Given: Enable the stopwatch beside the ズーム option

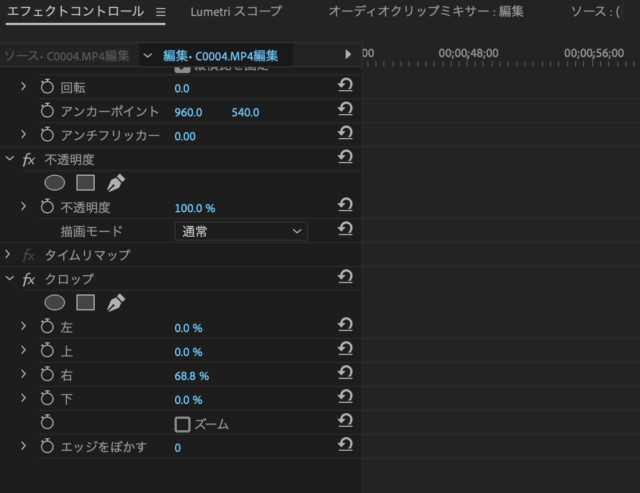Looking at the screenshot, I should (47, 422).
